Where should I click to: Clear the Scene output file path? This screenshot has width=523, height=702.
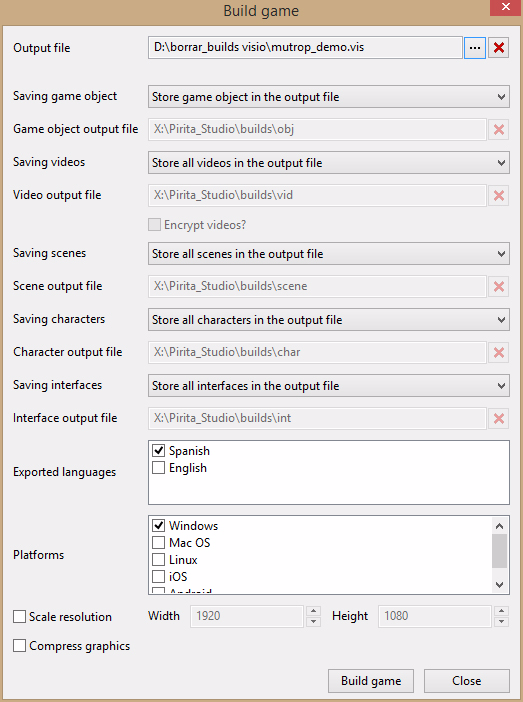(499, 287)
